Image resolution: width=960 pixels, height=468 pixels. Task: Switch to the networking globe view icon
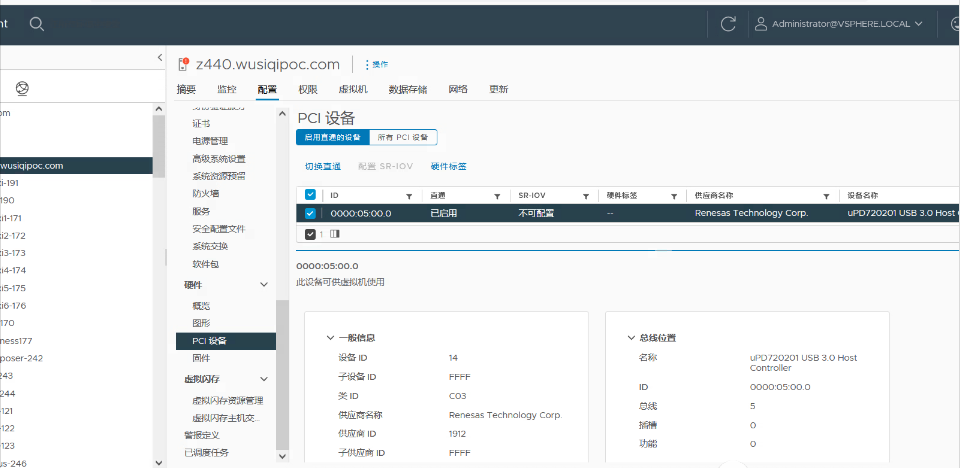[23, 89]
